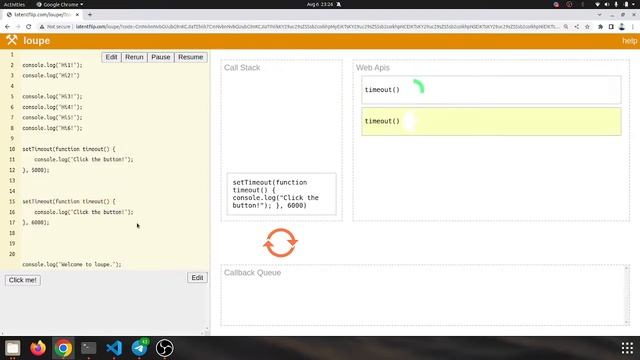Click code line console.log('Hi6!')
This screenshot has width=640, height=360.
(52, 128)
